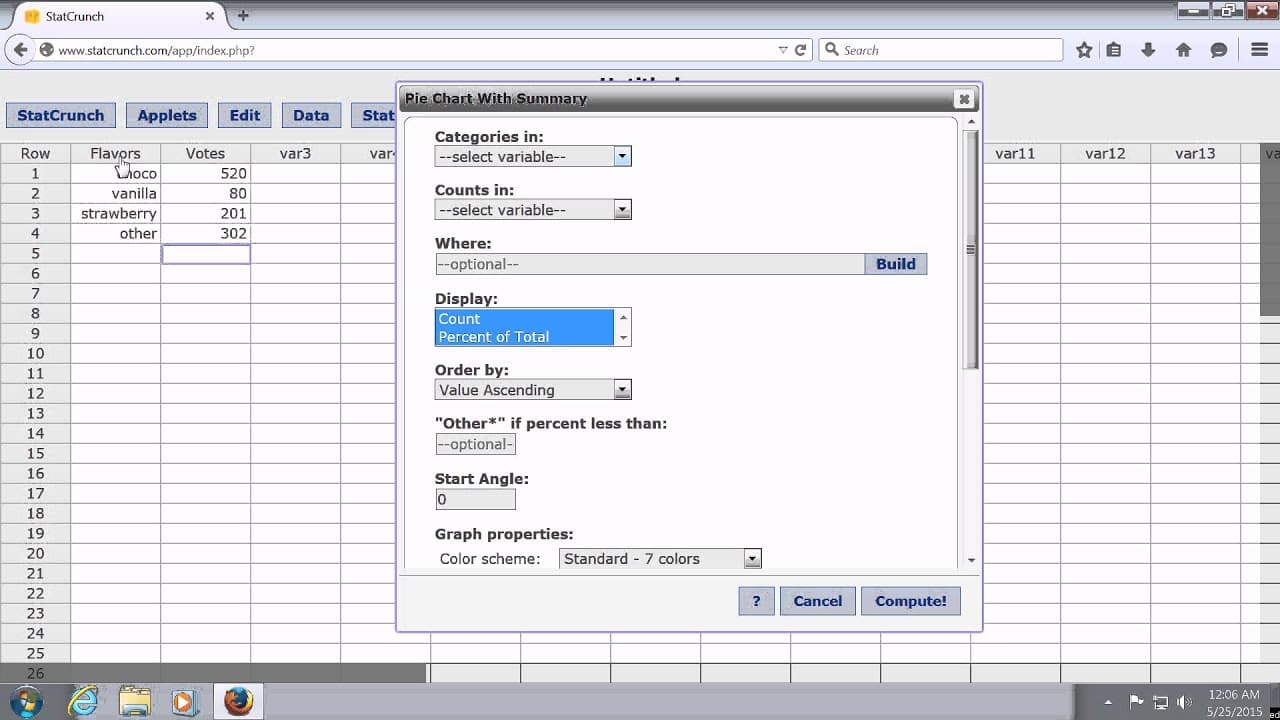
Task: Close the Pie Chart With Summary dialog
Action: 964,98
